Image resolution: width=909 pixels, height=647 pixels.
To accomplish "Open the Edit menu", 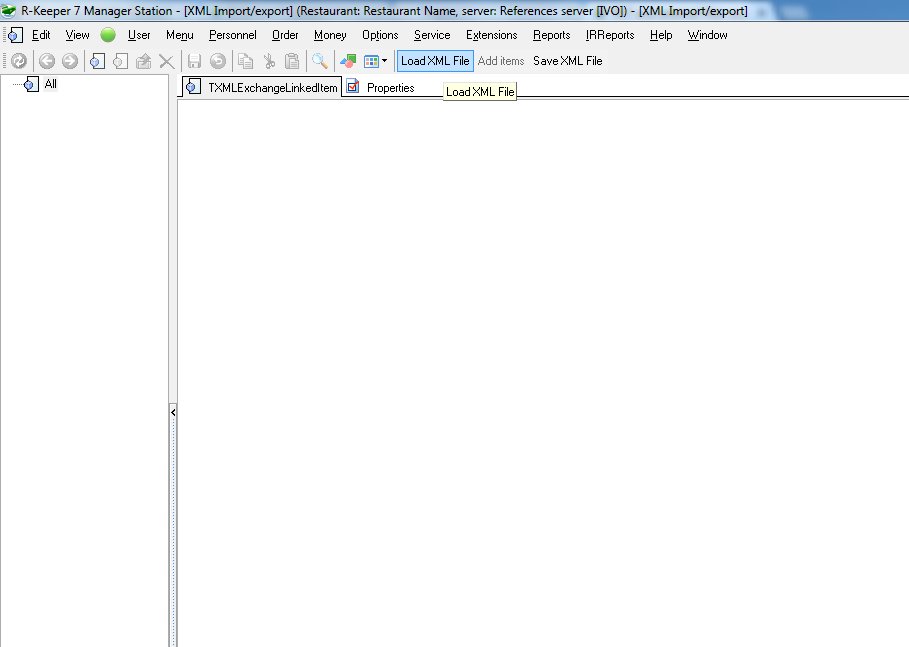I will tap(41, 35).
